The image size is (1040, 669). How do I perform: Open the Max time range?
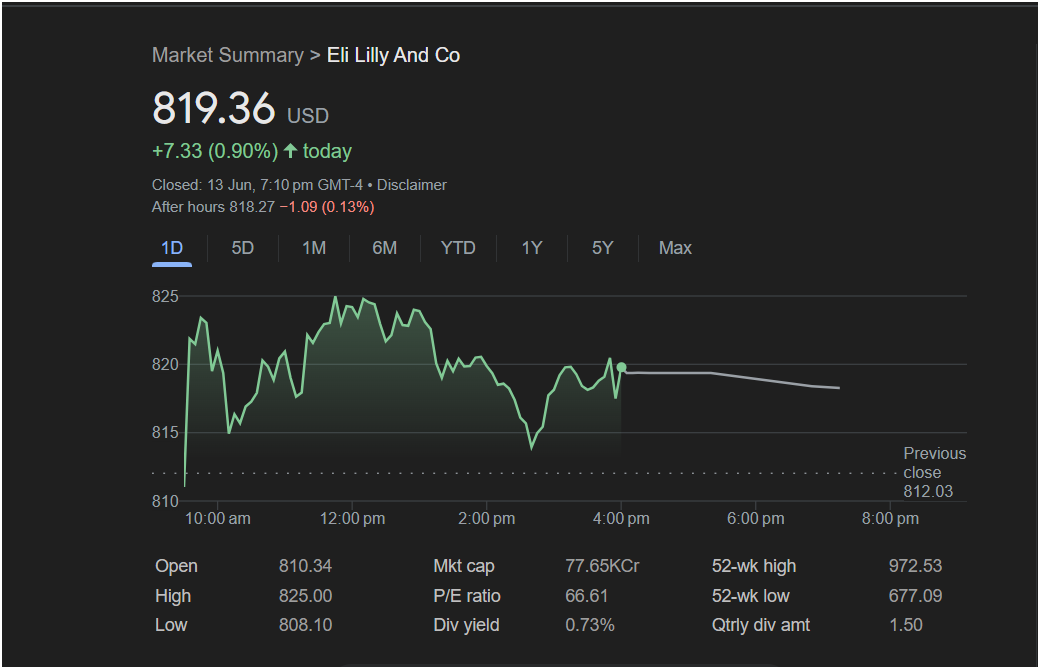(675, 249)
